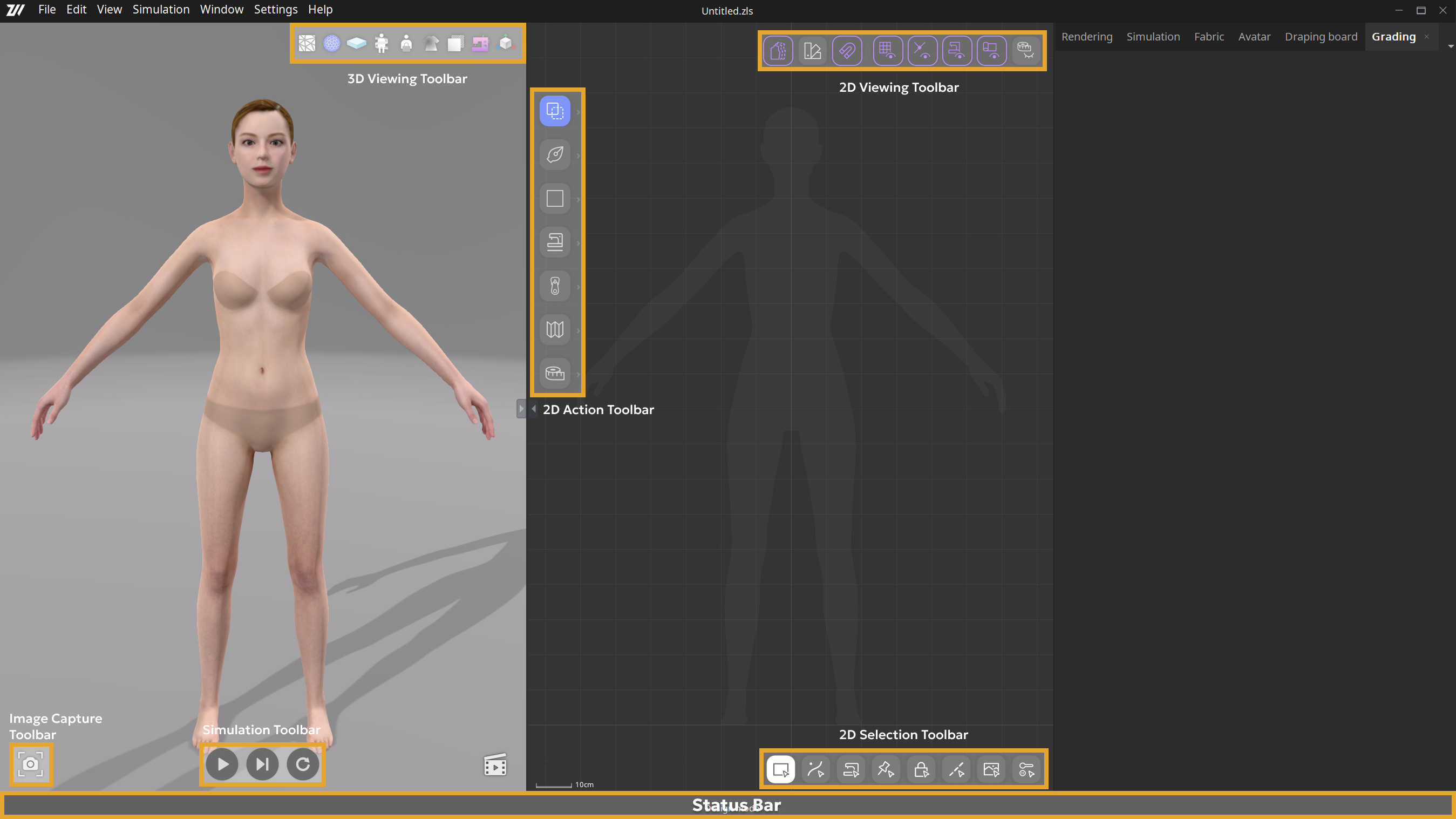Click the pleats fold tool icon

point(554,330)
